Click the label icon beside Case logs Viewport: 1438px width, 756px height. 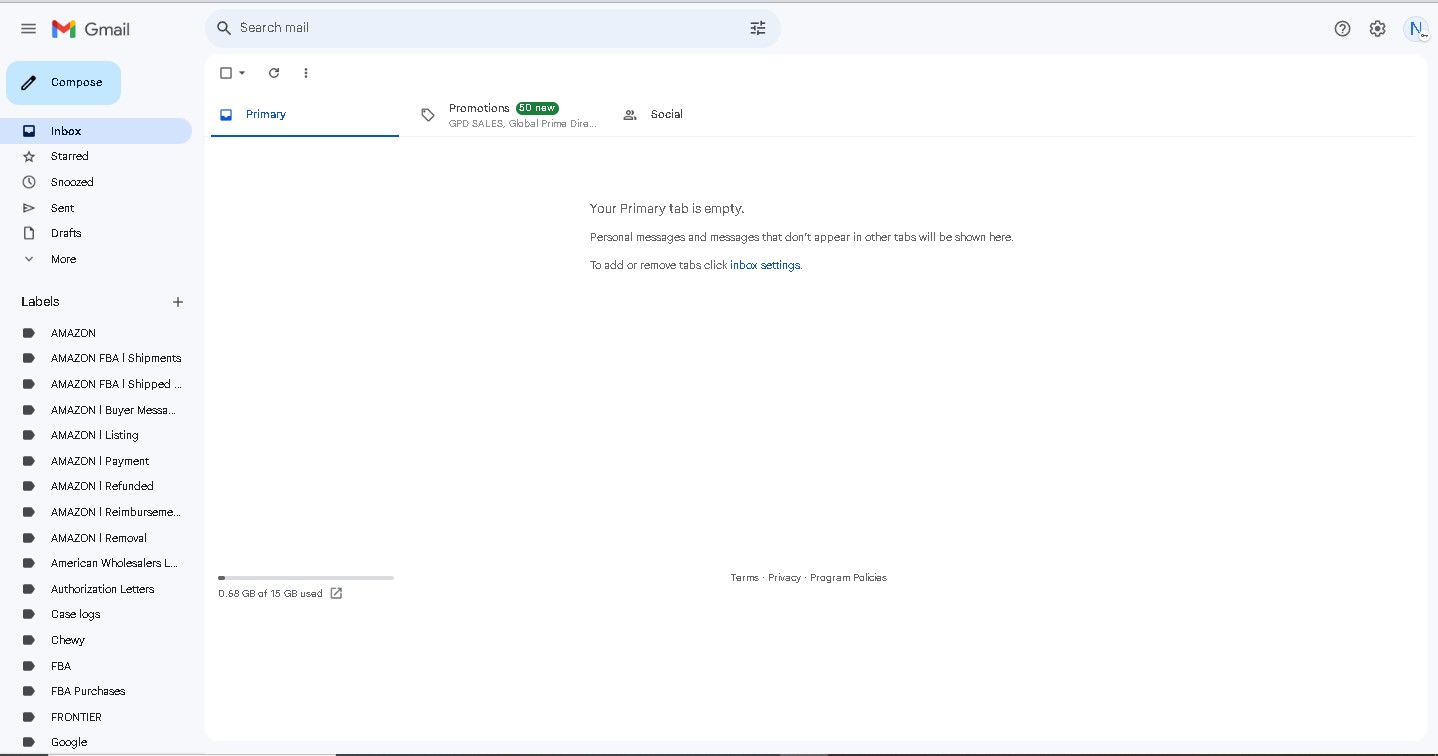29,615
